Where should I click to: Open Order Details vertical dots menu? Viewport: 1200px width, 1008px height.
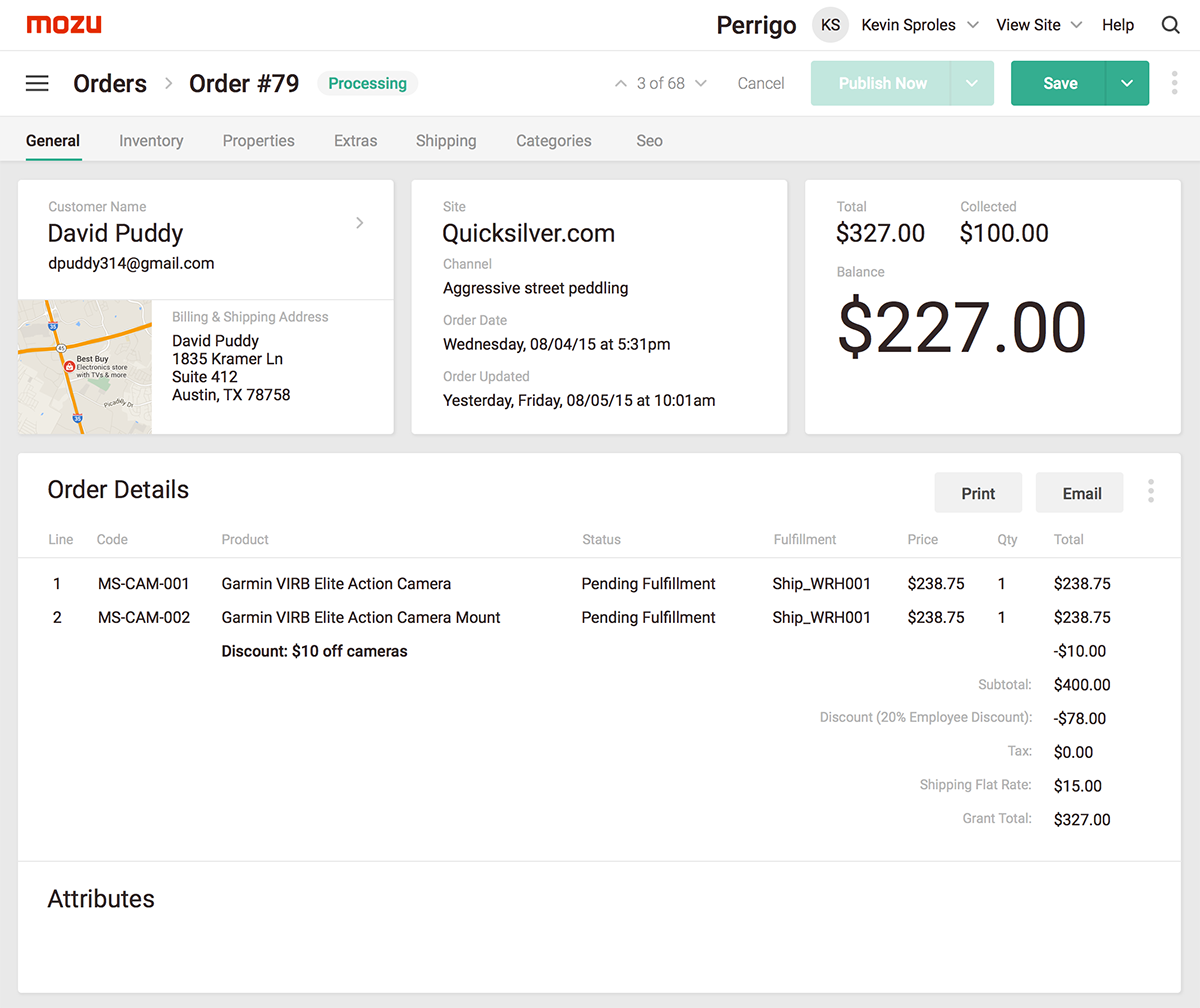1151,491
